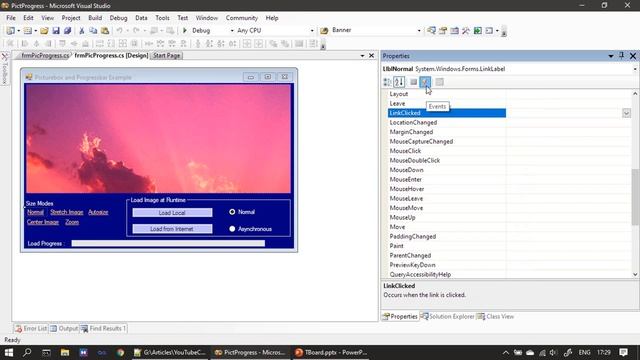Select the Normal size mode link

[x=36, y=212]
